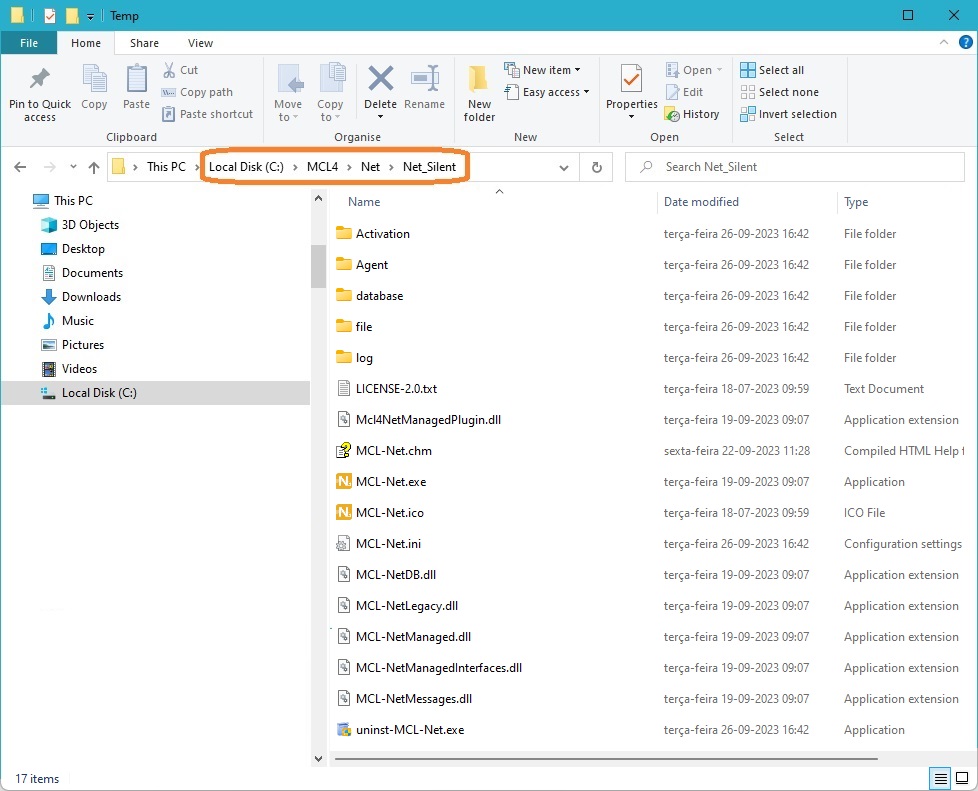The height and width of the screenshot is (791, 978).
Task: Click the navigation pane scrollbar down arrow
Action: point(319,759)
